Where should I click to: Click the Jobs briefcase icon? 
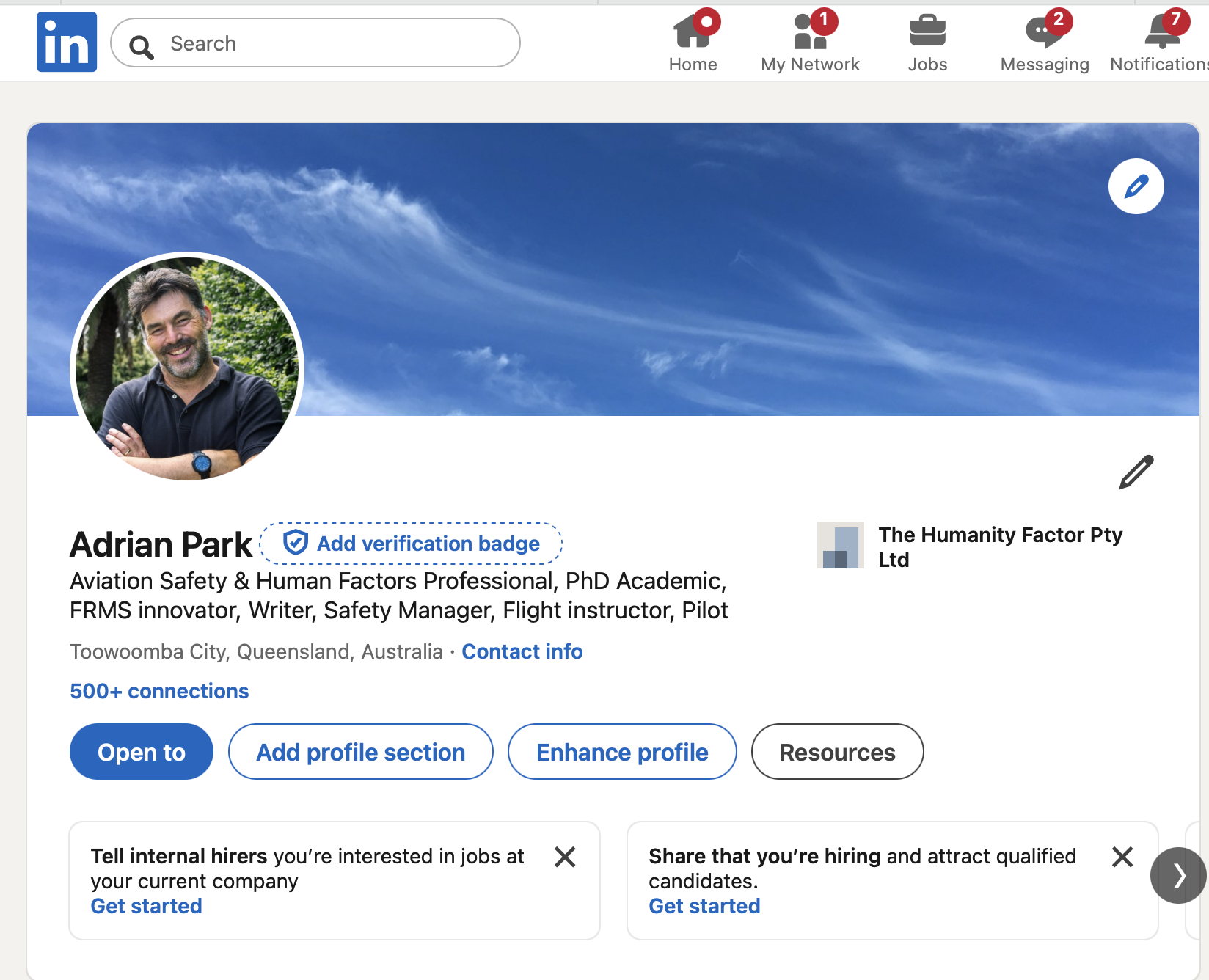click(927, 31)
